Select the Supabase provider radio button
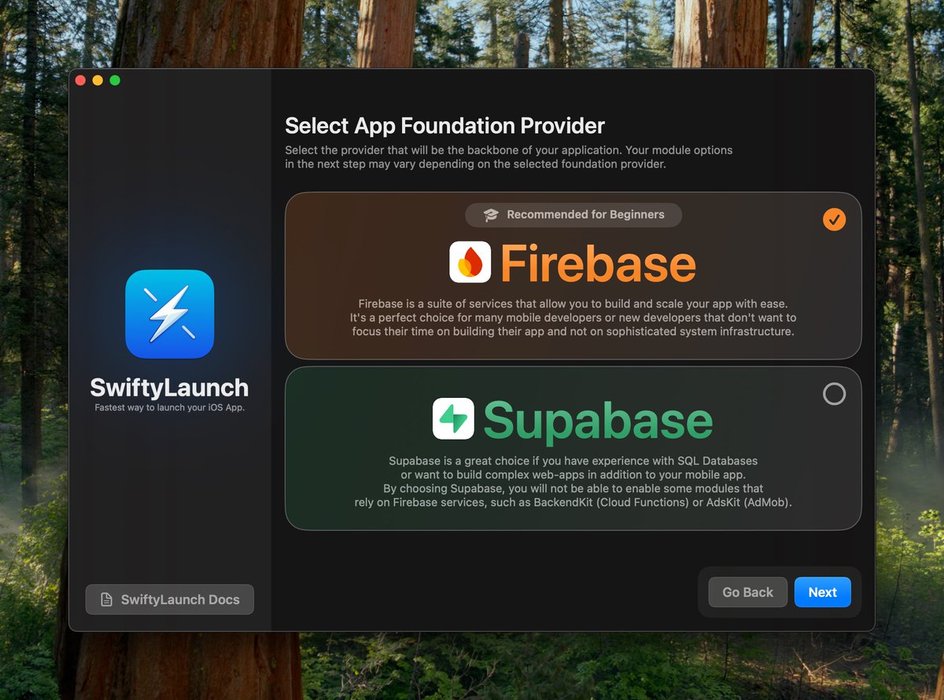The image size is (944, 700). [834, 394]
